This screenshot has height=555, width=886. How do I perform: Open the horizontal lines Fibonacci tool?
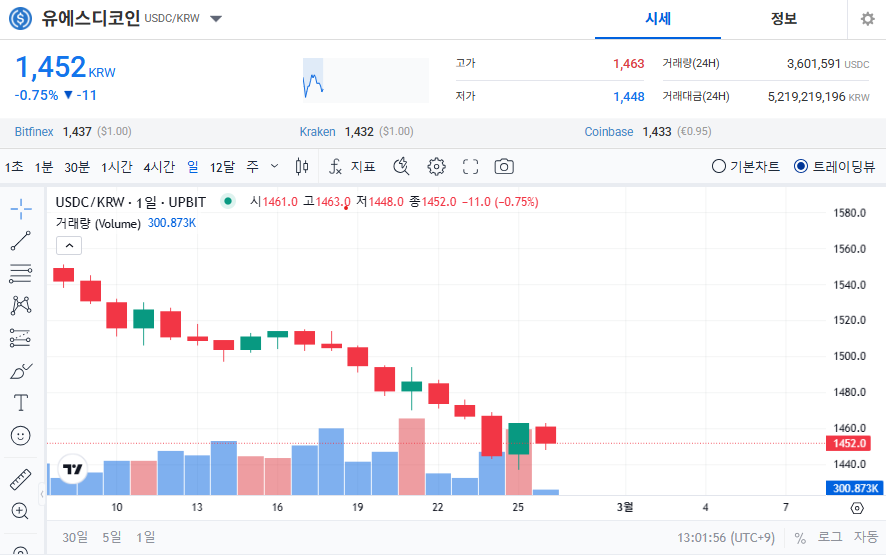click(21, 274)
